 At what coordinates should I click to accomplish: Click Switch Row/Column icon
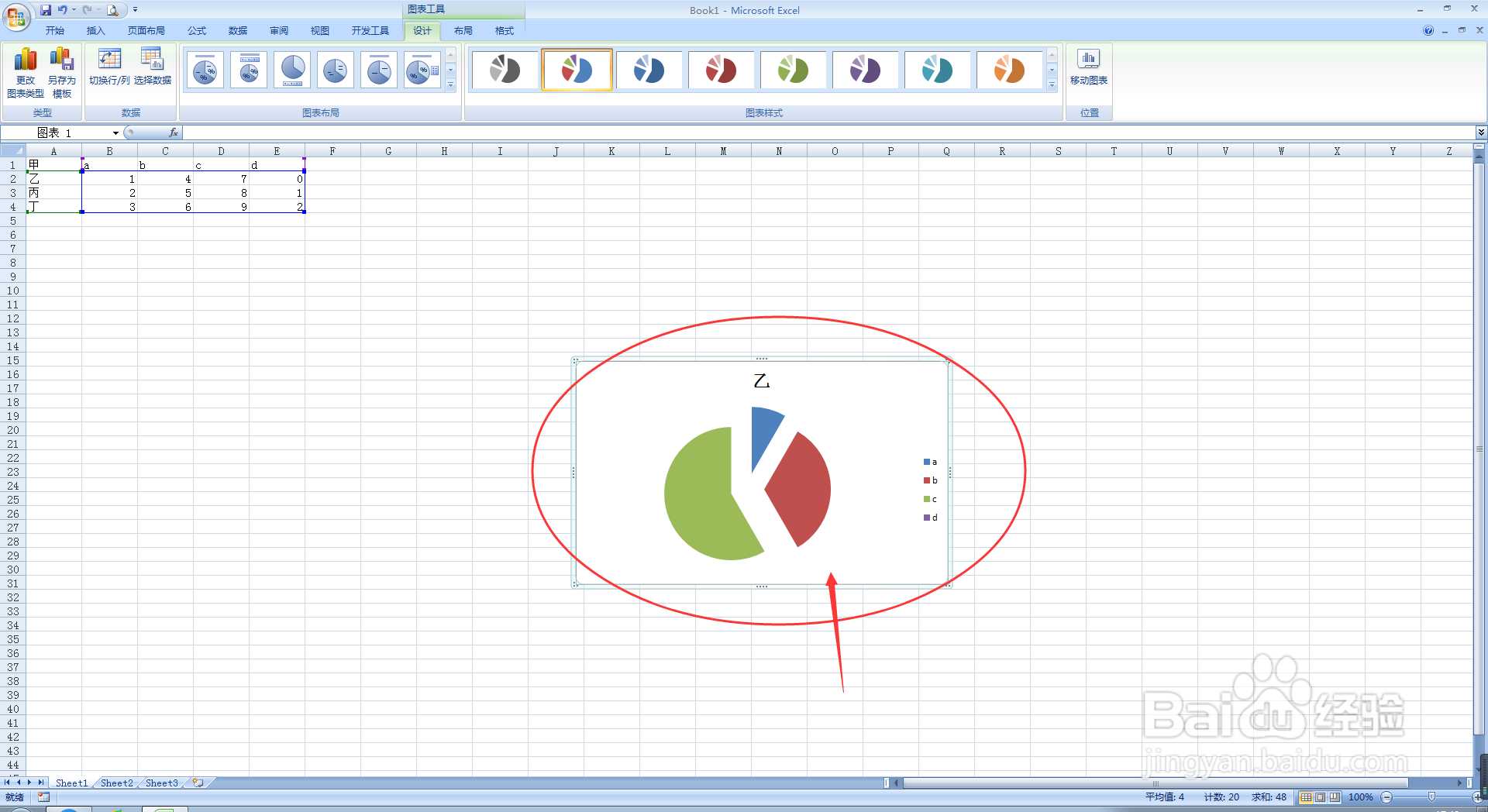coord(109,67)
